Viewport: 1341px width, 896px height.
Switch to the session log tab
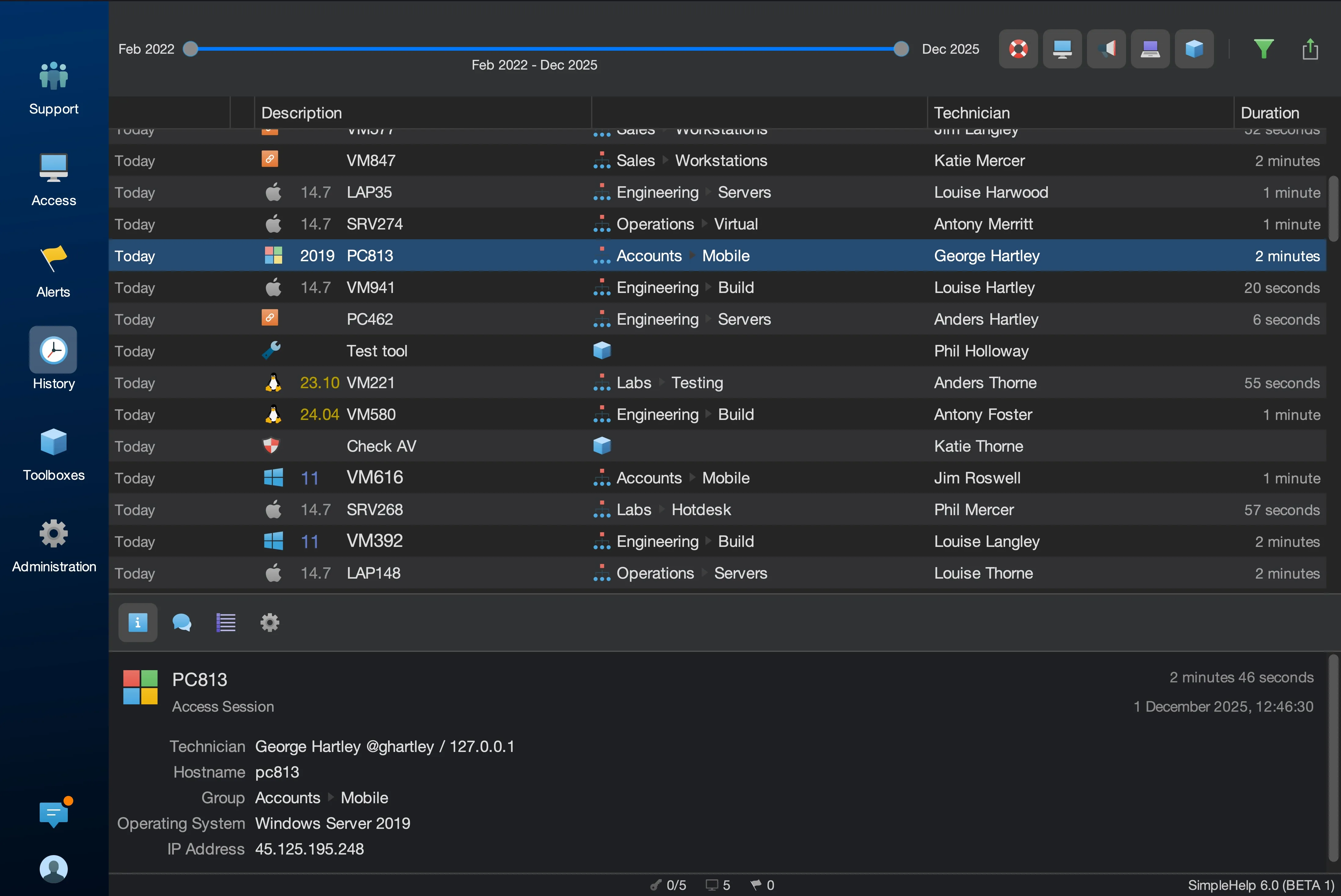[225, 622]
